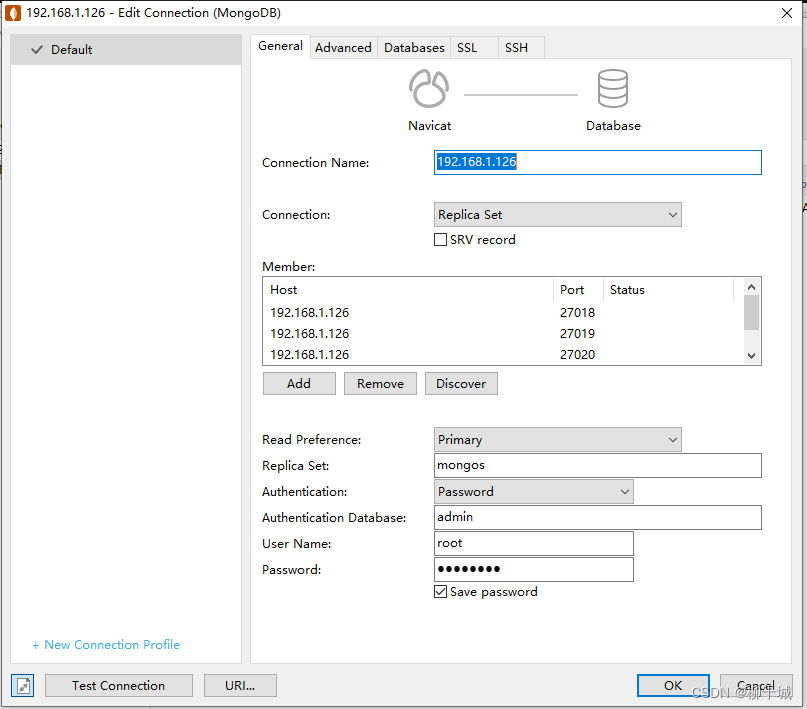Open the Databases tab
807x709 pixels.
[x=414, y=47]
